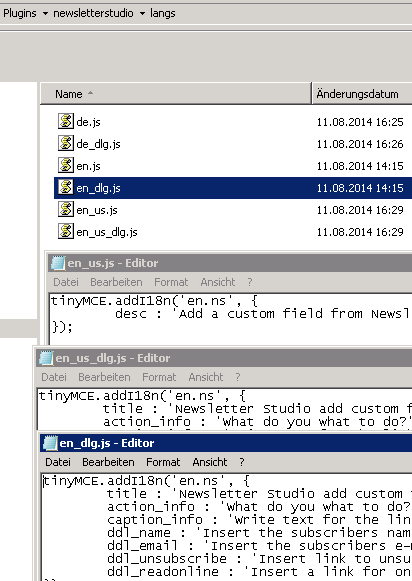Select the en_us_dlg.js file icon

[66, 231]
